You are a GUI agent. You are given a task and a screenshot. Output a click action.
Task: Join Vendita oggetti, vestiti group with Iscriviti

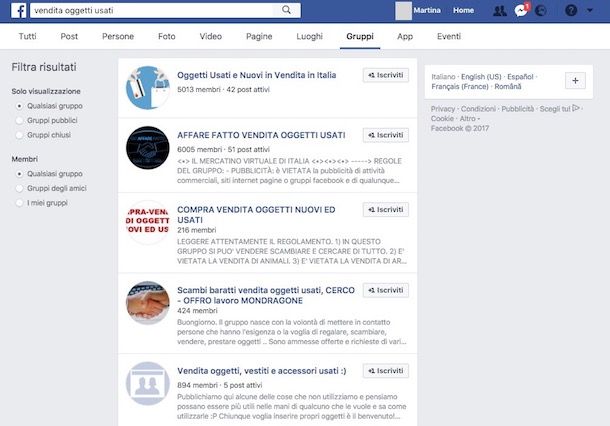pyautogui.click(x=386, y=371)
